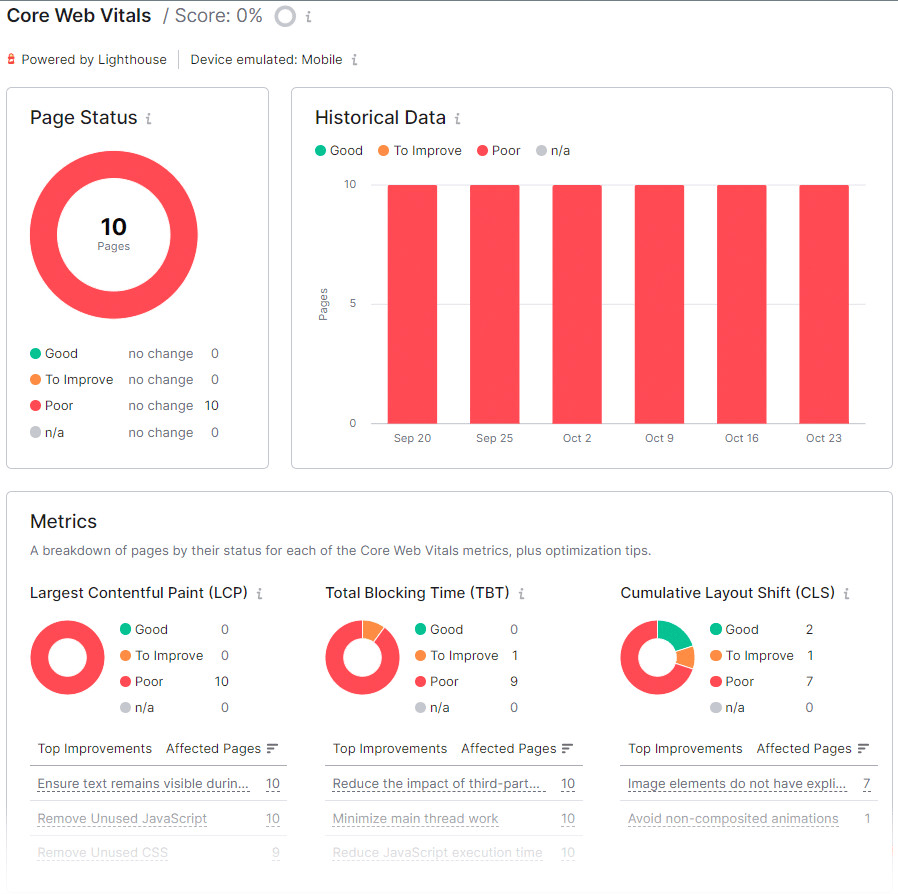Toggle the Good legend in Historical Data

(339, 150)
